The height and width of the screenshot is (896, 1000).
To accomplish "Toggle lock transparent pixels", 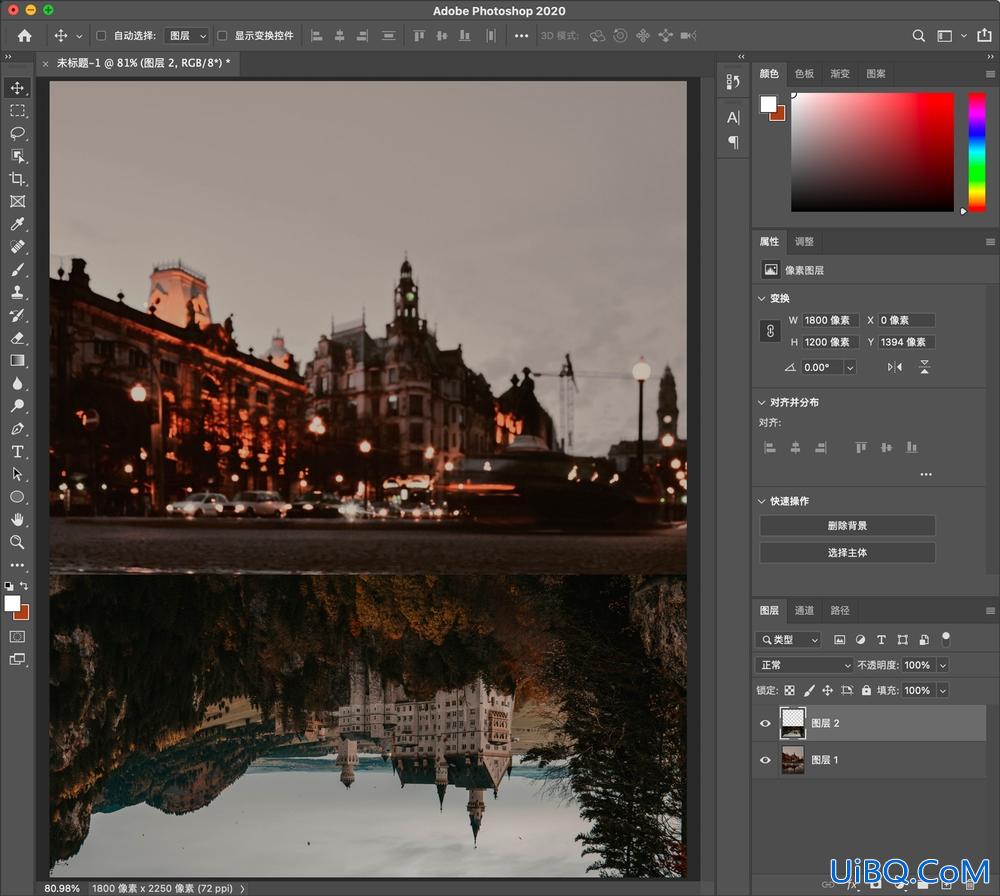I will coord(790,691).
